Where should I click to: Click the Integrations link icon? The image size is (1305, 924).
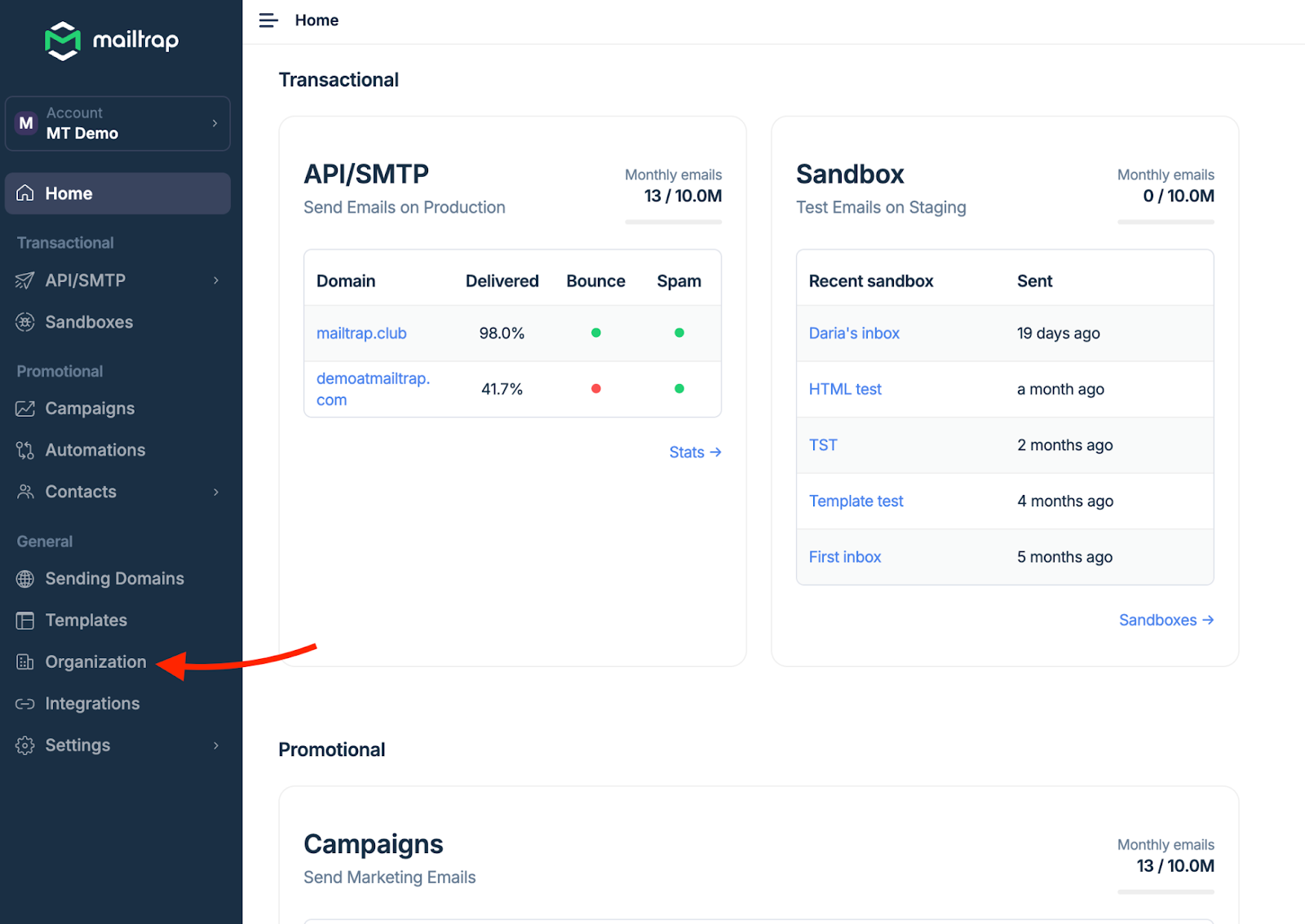[x=25, y=704]
